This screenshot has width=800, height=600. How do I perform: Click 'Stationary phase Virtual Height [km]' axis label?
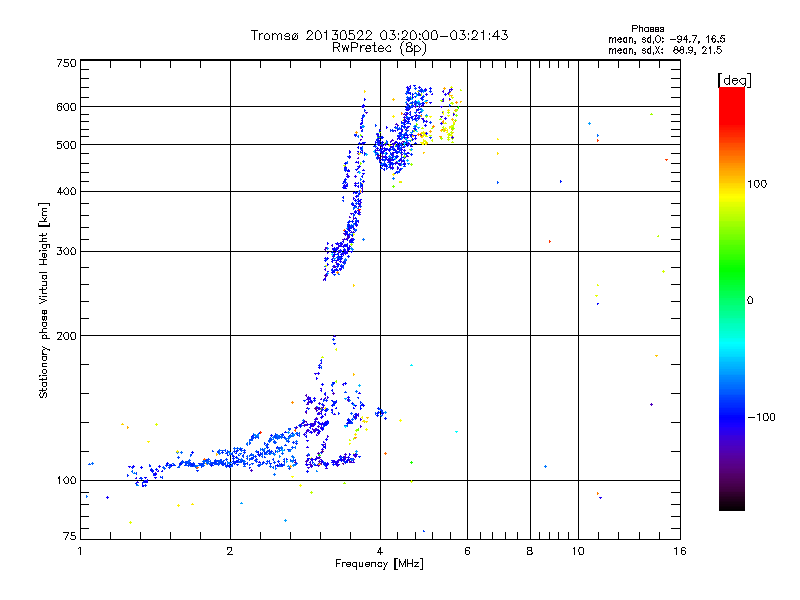[44, 301]
